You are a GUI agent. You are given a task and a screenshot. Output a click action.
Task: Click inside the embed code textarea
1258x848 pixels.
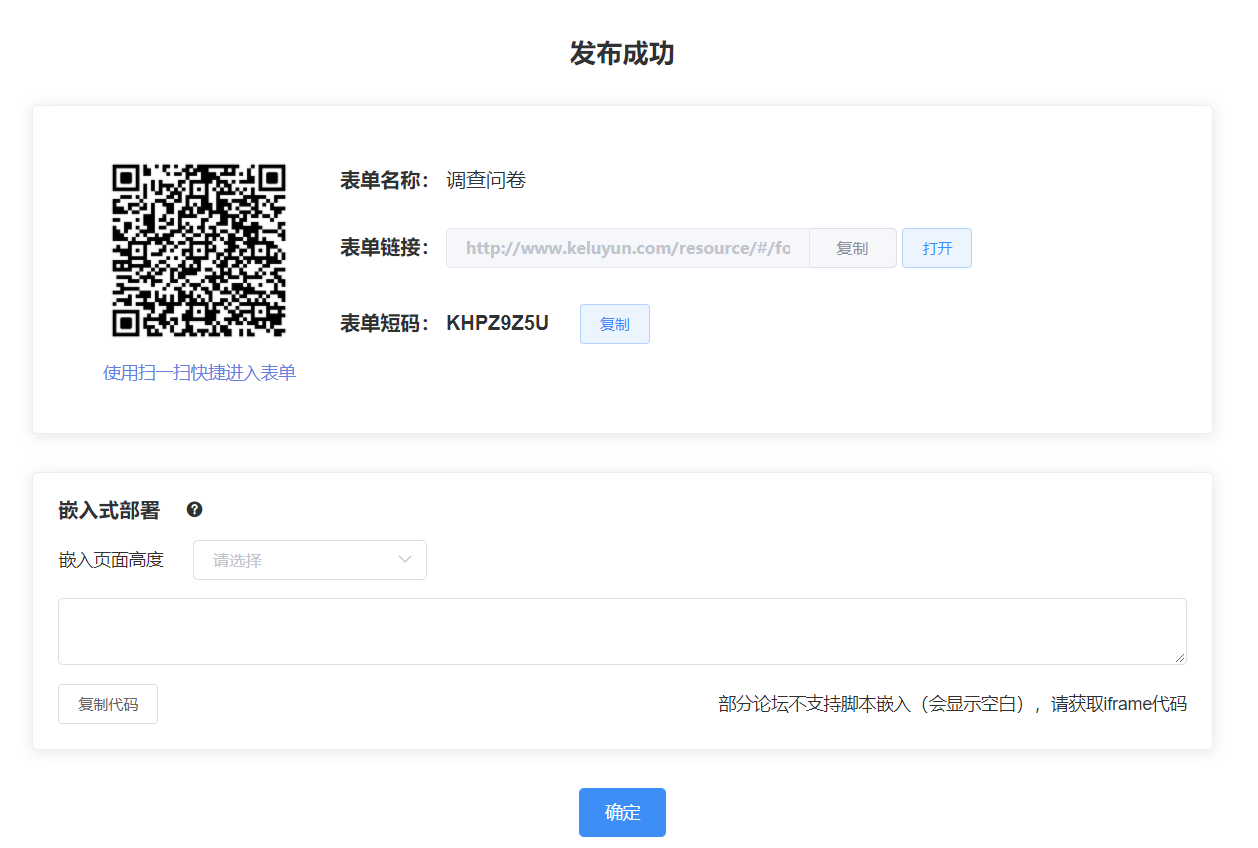[x=622, y=631]
